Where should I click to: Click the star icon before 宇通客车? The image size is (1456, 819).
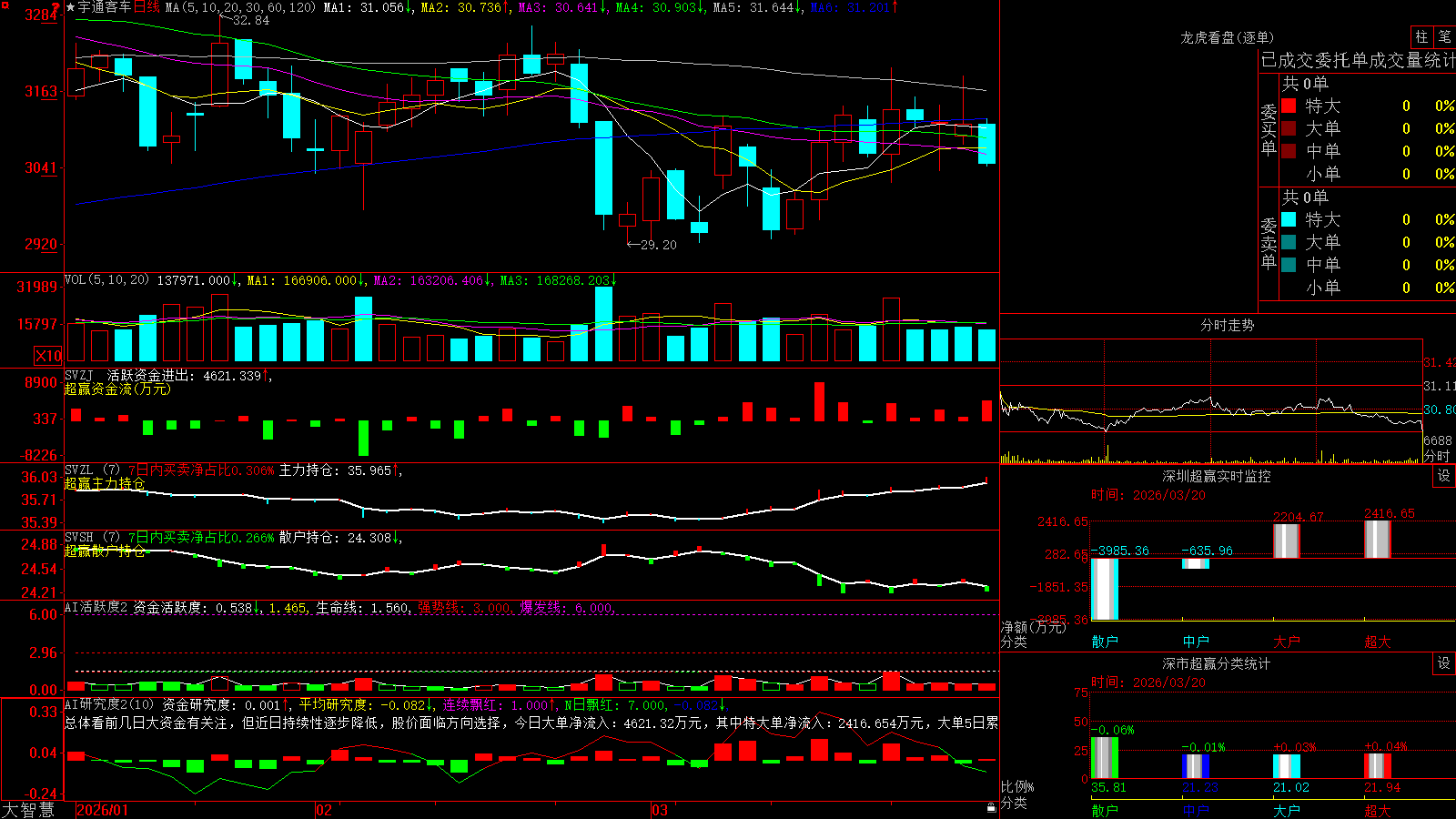point(71,7)
